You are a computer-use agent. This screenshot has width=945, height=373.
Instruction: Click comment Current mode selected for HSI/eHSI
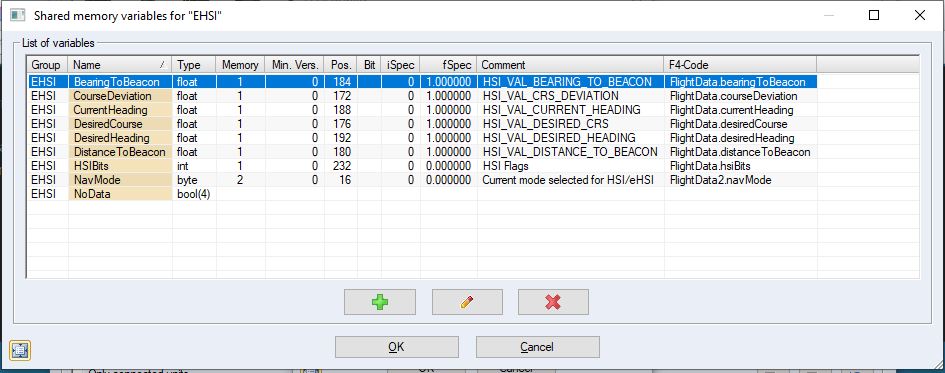tap(567, 180)
